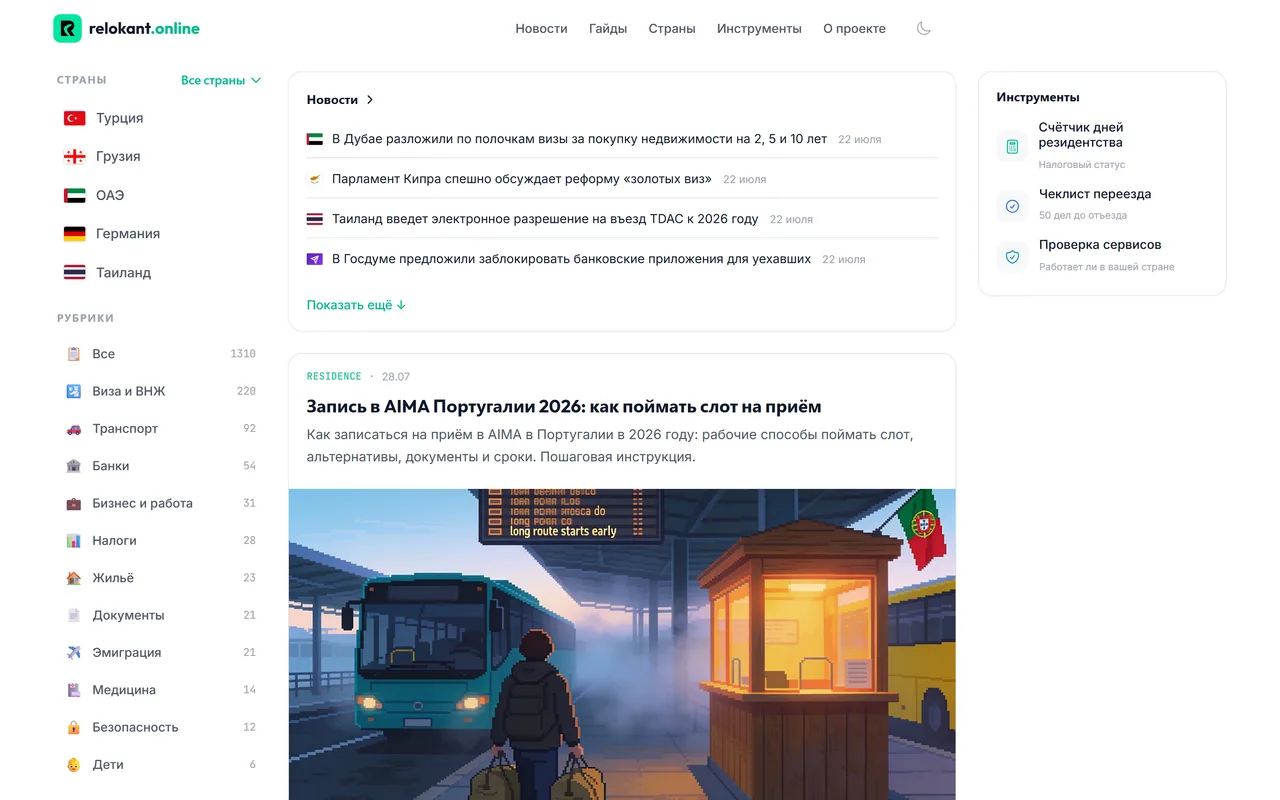Click the Транспорт car icon
Viewport: 1280px width, 800px height.
(74, 429)
